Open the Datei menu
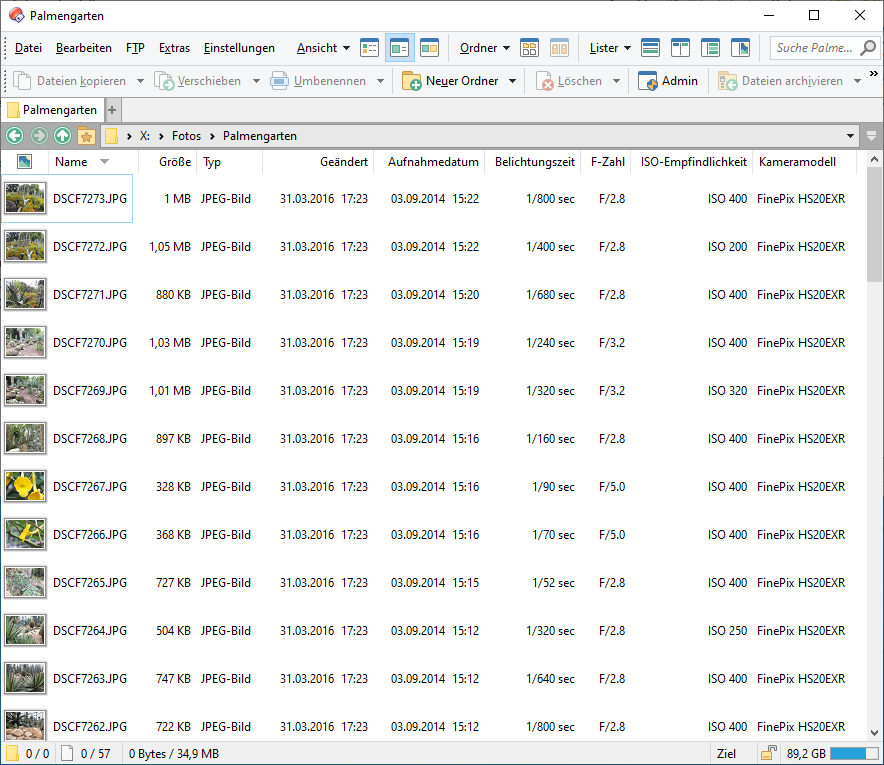Viewport: 884px width, 765px height. coord(28,48)
